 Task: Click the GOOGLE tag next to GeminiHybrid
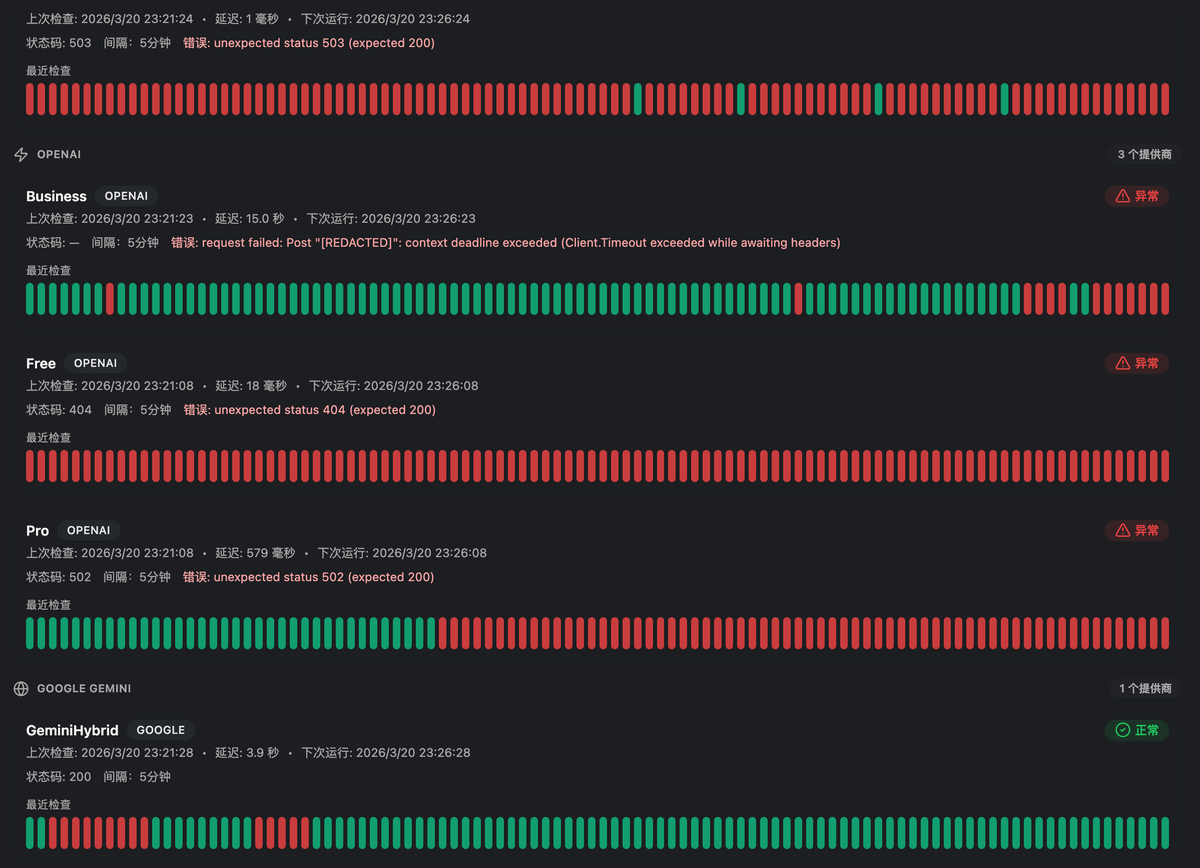point(160,731)
